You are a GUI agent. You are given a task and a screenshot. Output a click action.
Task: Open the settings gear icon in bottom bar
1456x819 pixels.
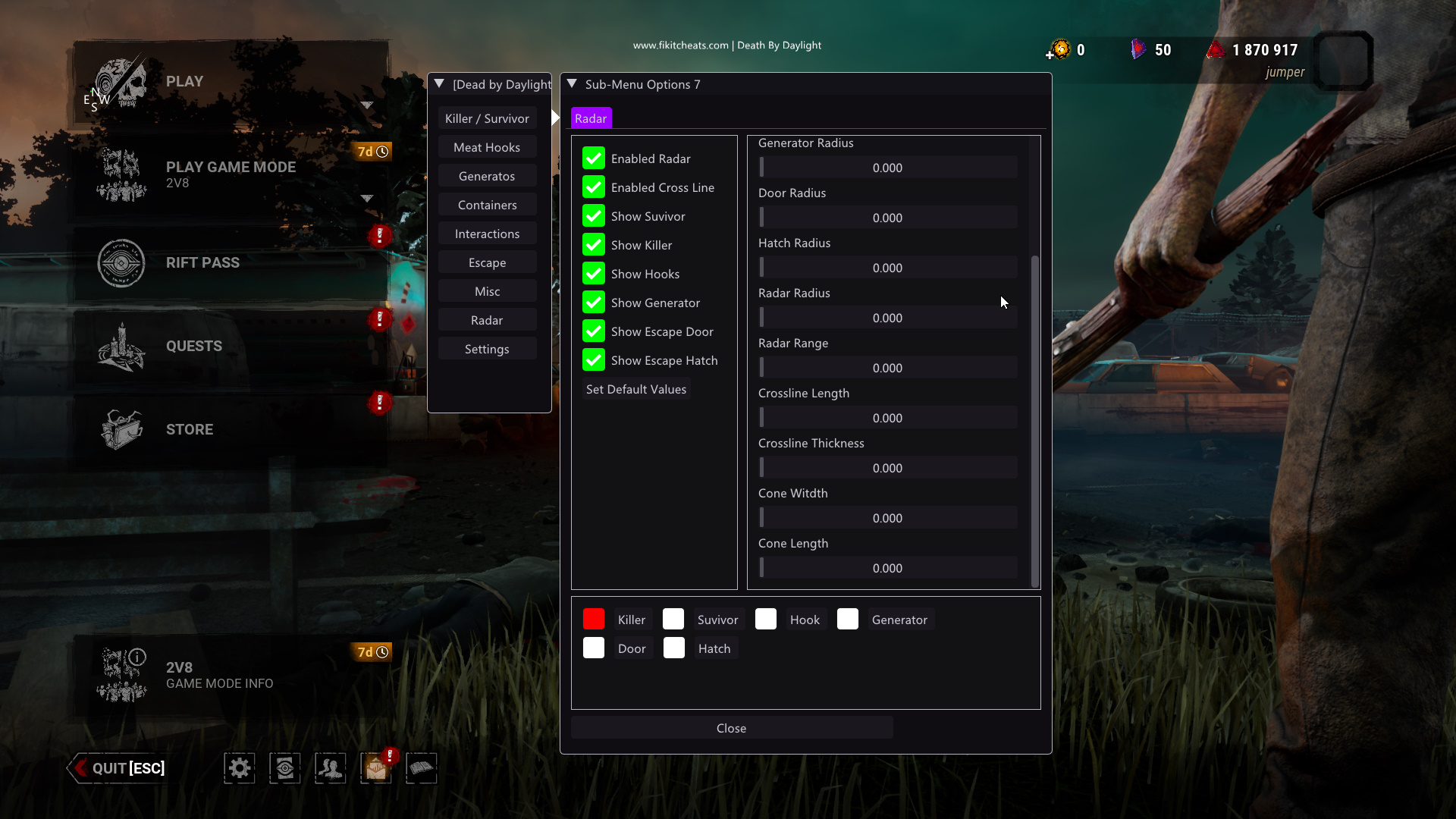click(x=239, y=768)
